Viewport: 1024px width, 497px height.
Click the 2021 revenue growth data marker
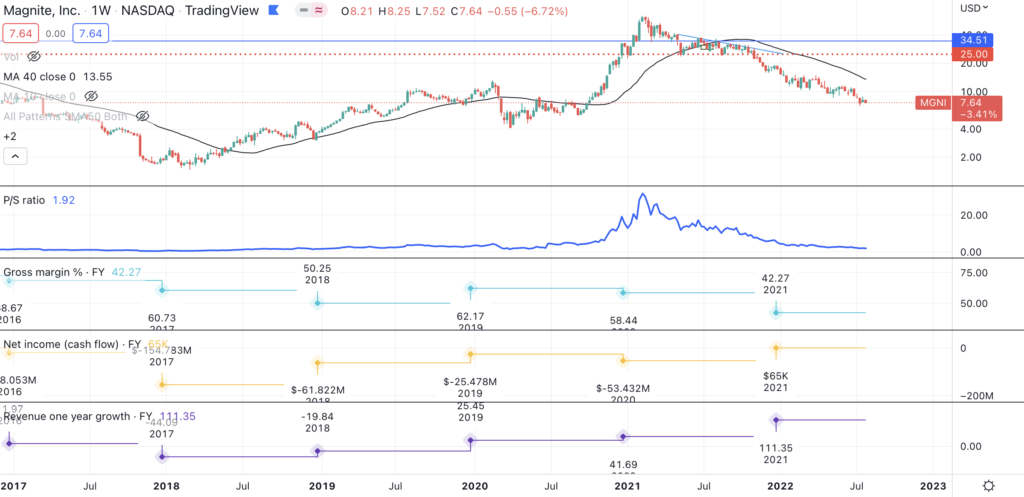[776, 419]
